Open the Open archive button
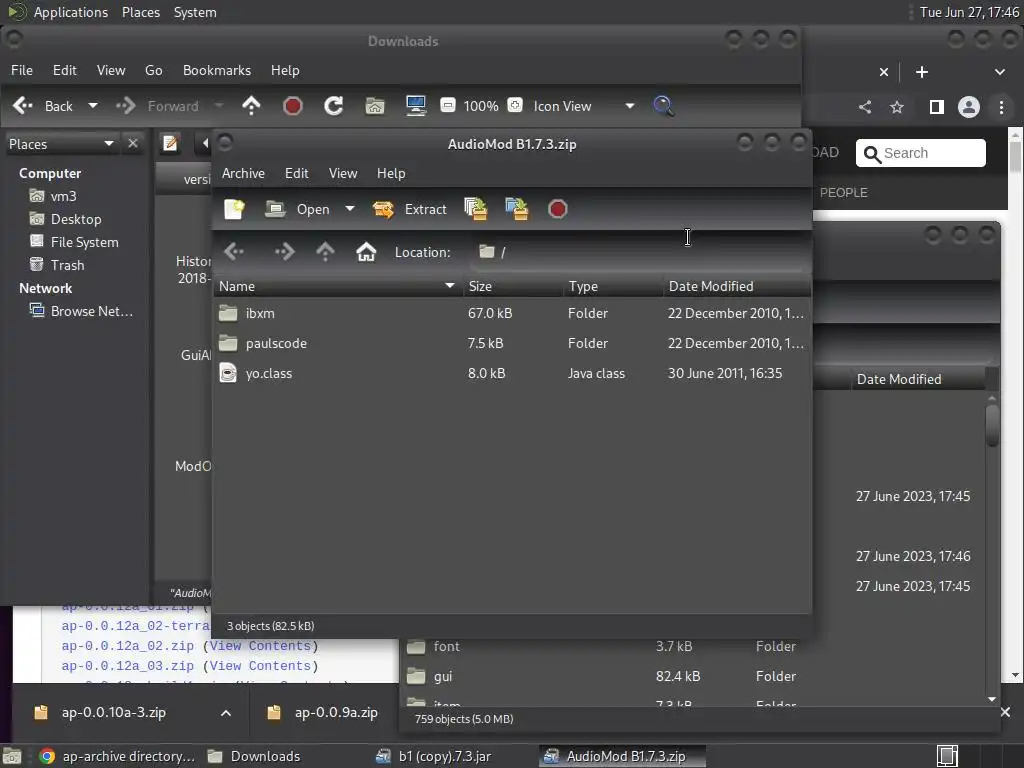Viewport: 1024px width, 768px height. pyautogui.click(x=297, y=209)
